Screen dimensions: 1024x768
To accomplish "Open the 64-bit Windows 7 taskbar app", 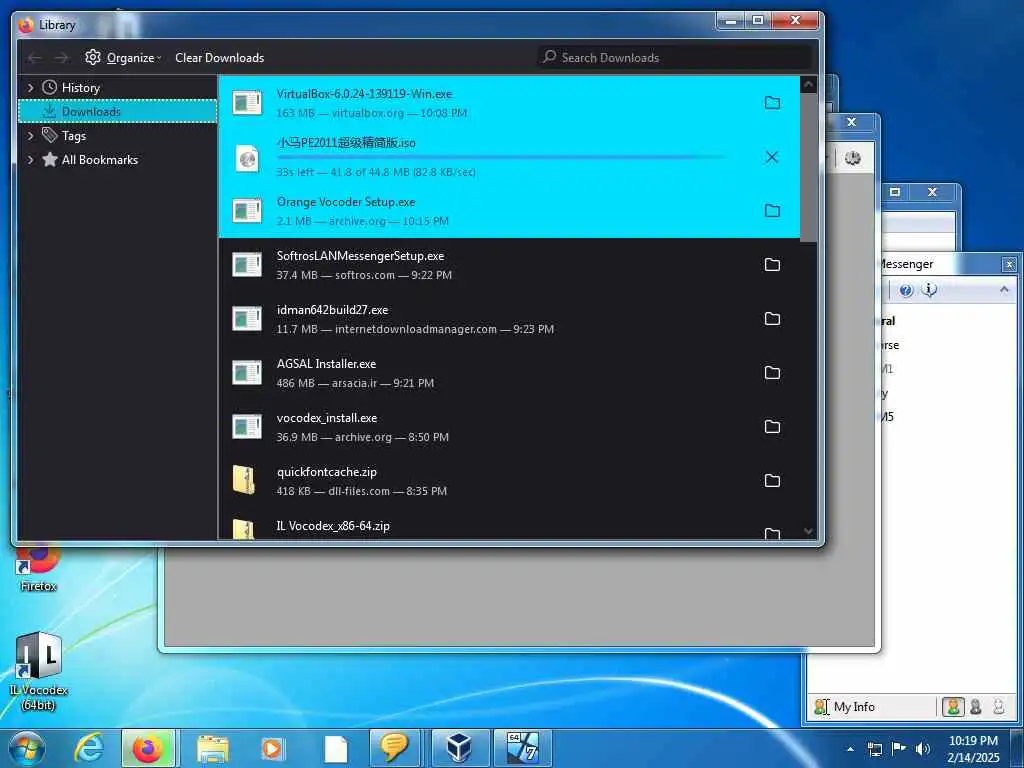I will click(x=522, y=748).
